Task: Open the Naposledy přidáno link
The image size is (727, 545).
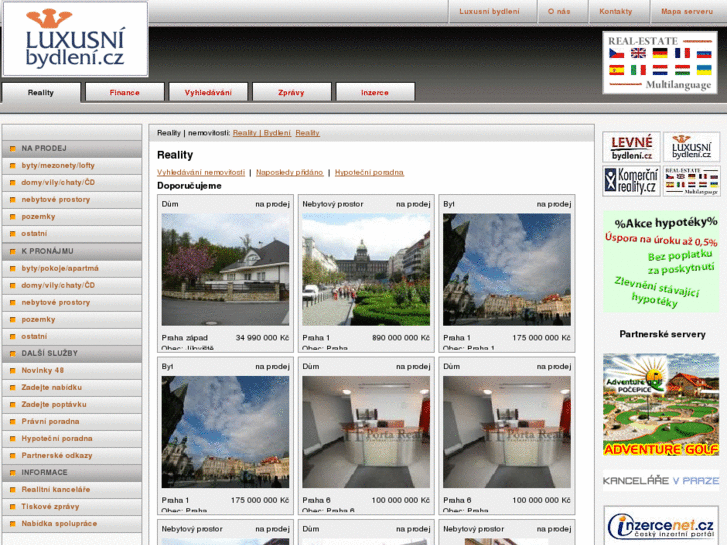Action: pyautogui.click(x=289, y=172)
